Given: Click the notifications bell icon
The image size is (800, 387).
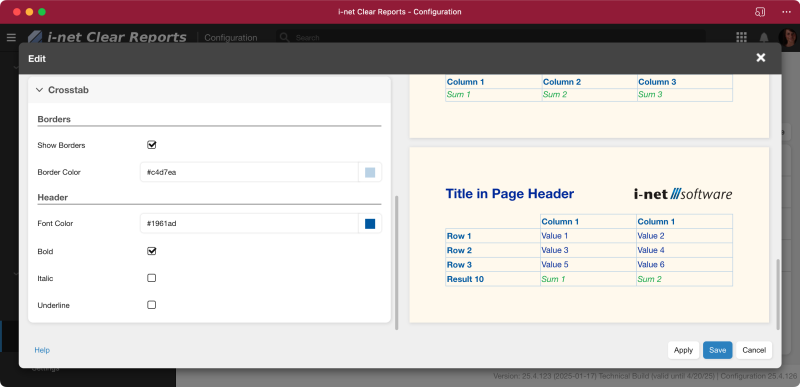Looking at the screenshot, I should (x=764, y=37).
